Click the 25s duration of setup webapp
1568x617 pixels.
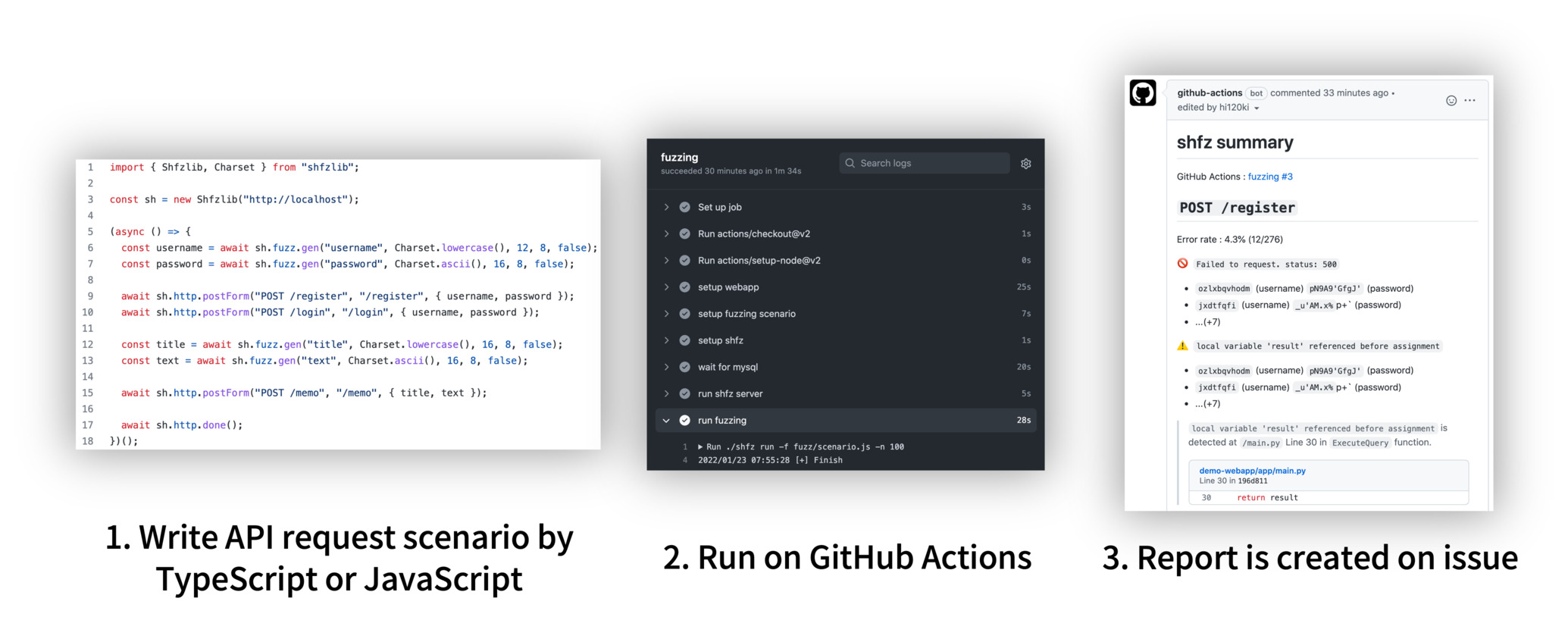1024,287
